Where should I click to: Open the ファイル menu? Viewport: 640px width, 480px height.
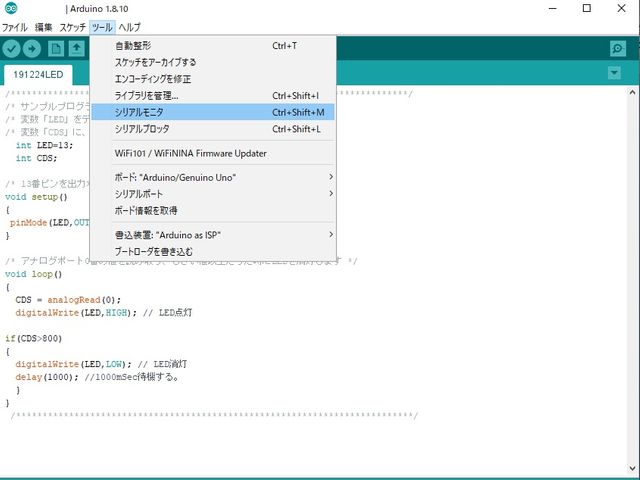pos(15,27)
